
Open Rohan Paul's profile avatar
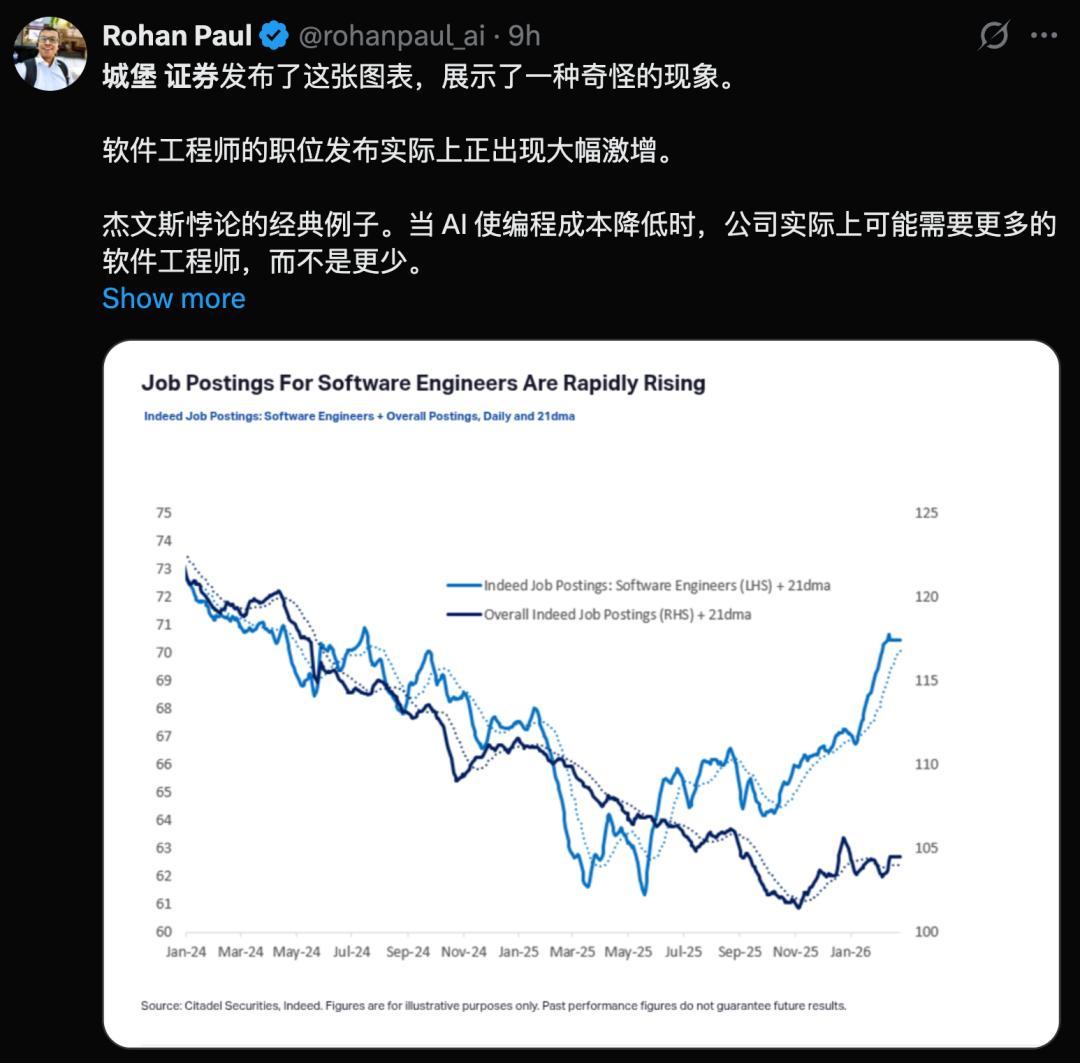(x=50, y=54)
